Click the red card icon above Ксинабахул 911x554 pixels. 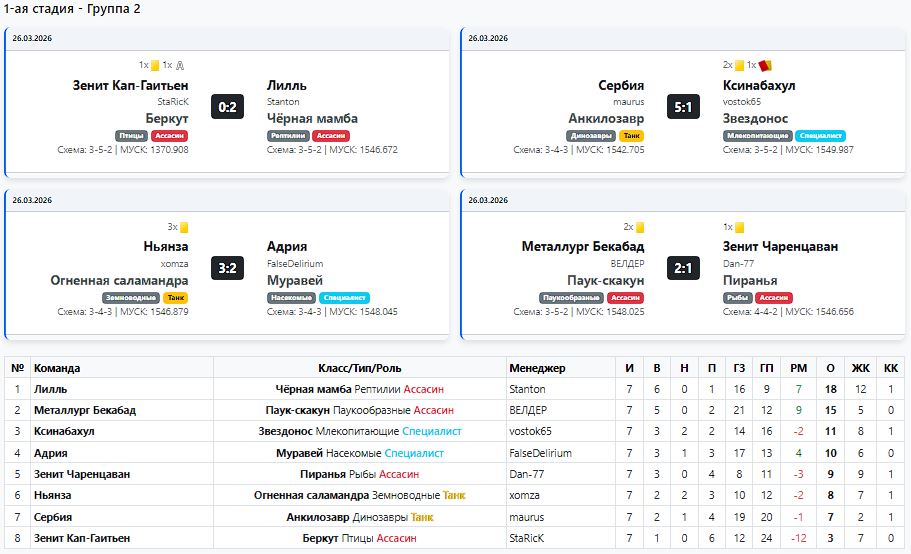click(765, 65)
